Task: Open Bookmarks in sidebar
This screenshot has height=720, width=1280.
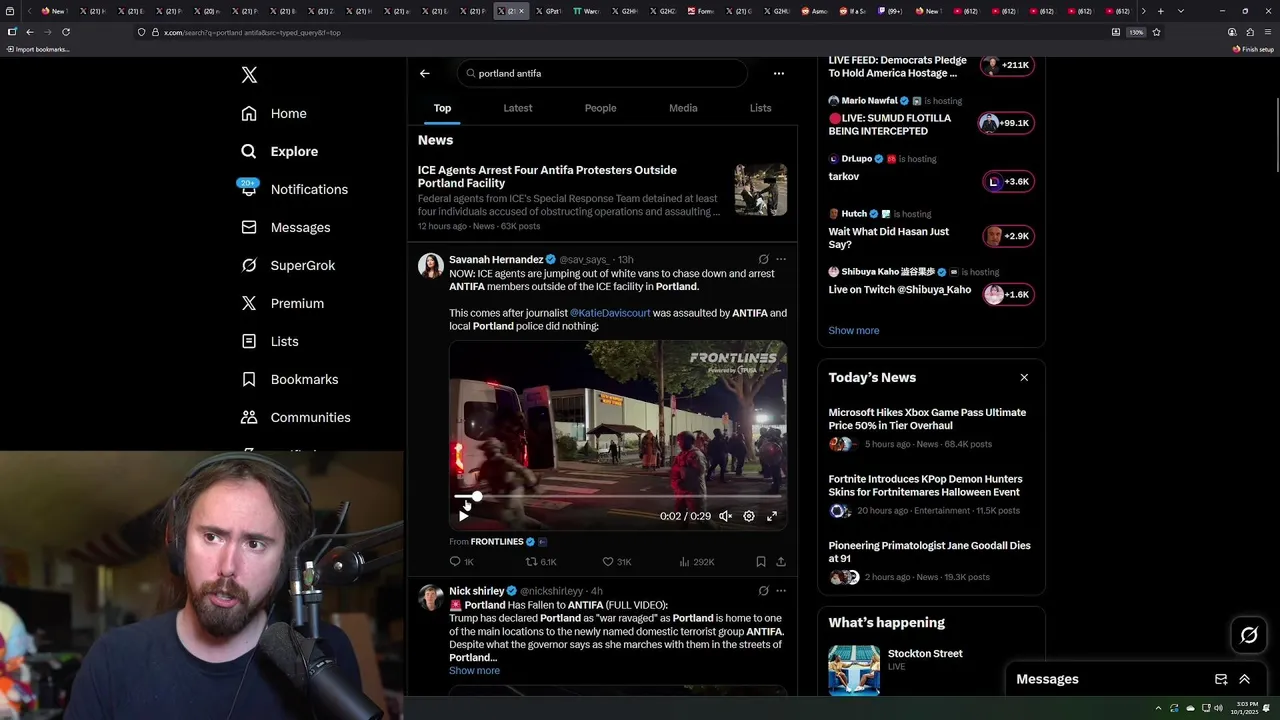Action: click(290, 380)
